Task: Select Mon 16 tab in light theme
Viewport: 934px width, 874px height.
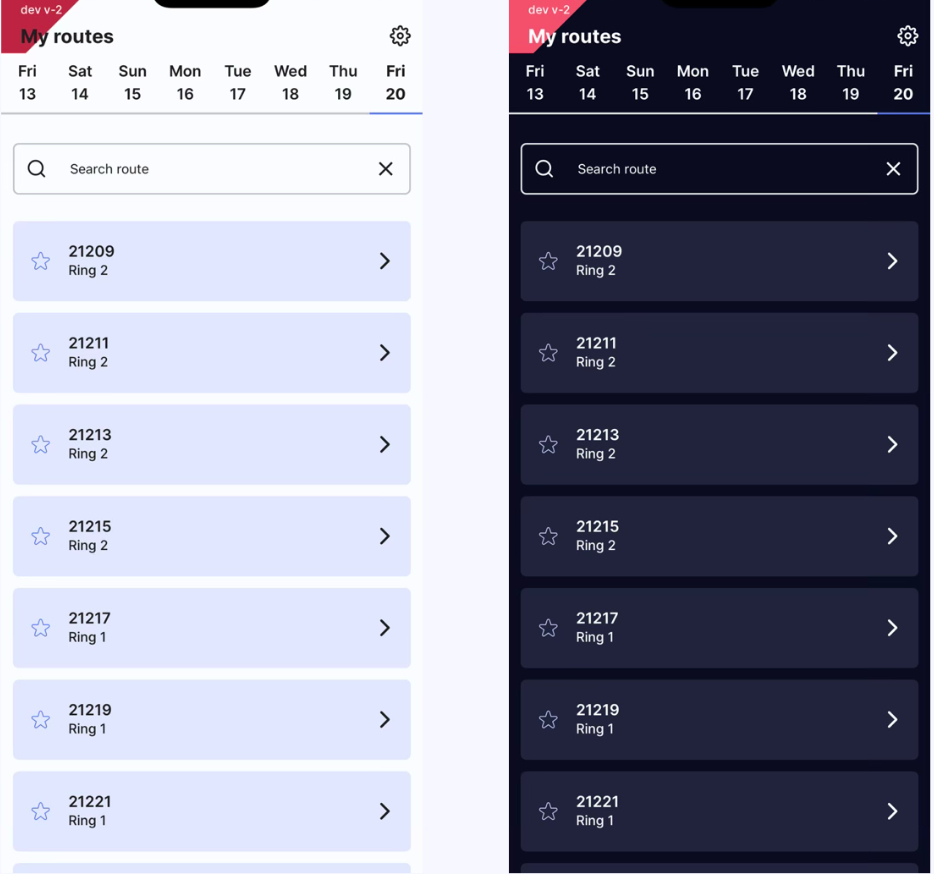Action: point(185,83)
